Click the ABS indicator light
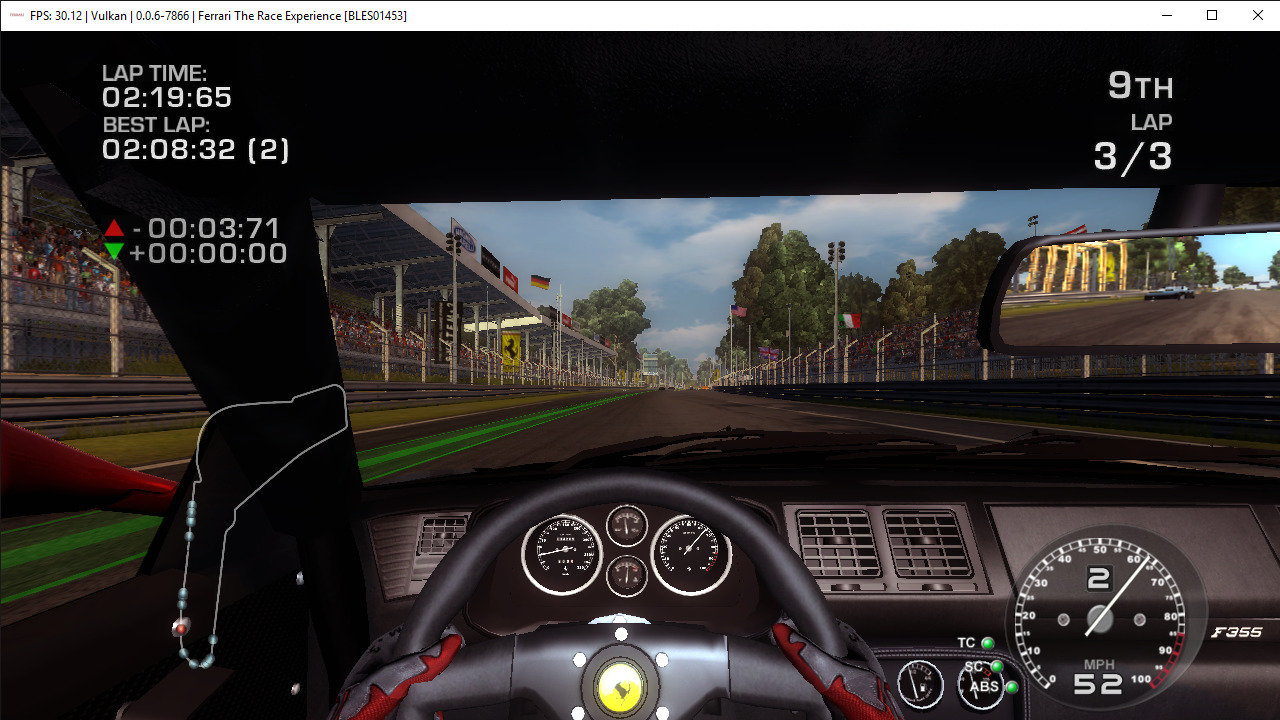Image resolution: width=1280 pixels, height=720 pixels. coord(1012,687)
